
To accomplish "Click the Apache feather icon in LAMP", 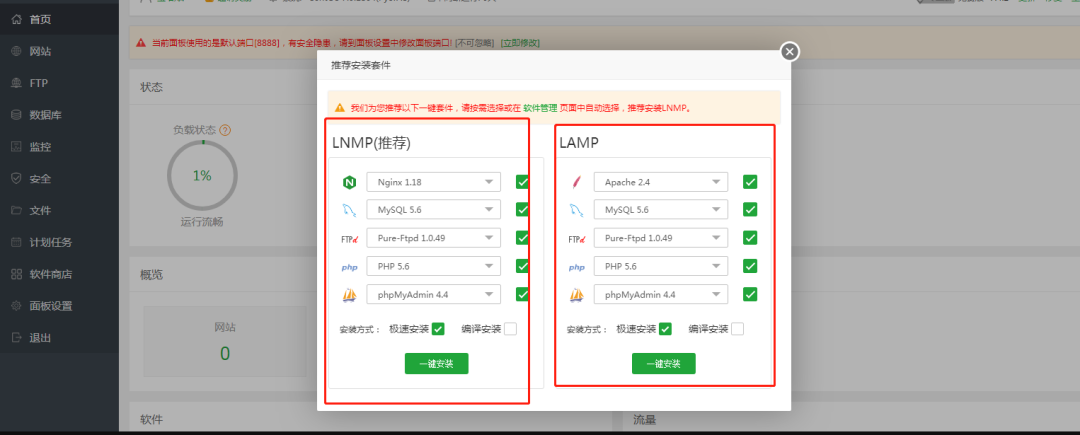I will (x=577, y=182).
